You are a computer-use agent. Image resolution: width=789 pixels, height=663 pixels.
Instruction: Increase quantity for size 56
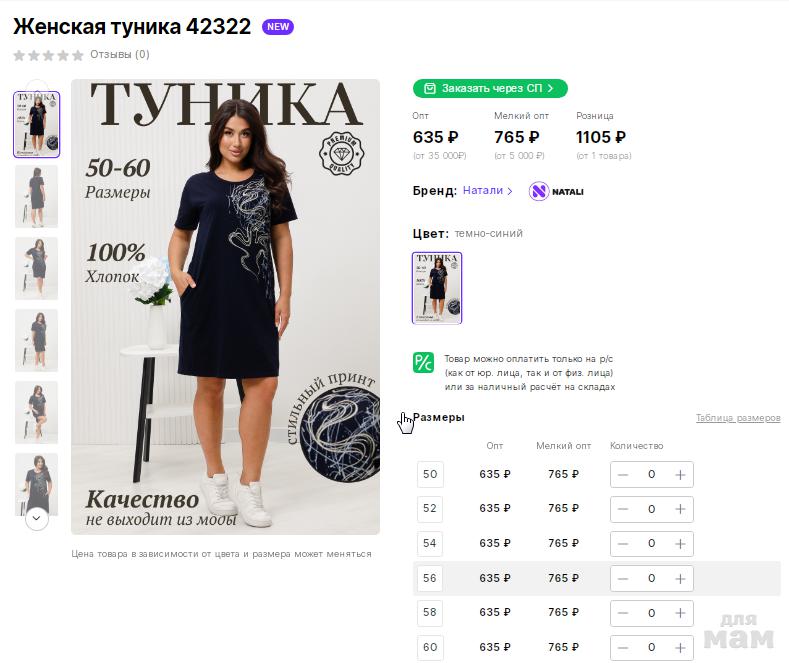pyautogui.click(x=680, y=578)
